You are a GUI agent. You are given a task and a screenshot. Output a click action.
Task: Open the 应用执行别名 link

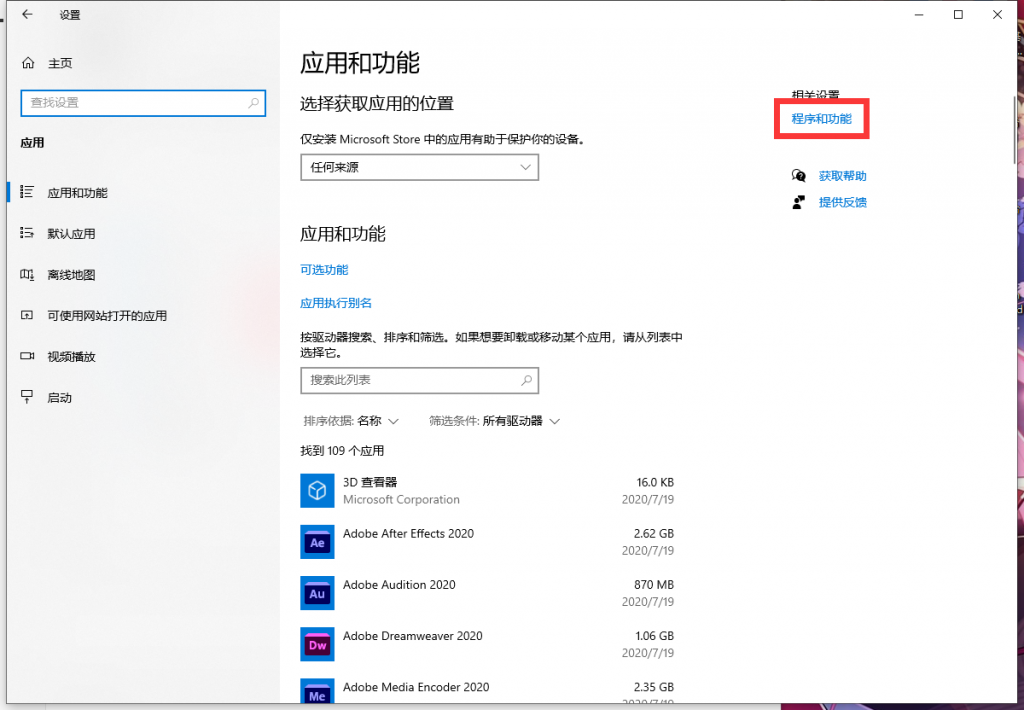tap(336, 303)
